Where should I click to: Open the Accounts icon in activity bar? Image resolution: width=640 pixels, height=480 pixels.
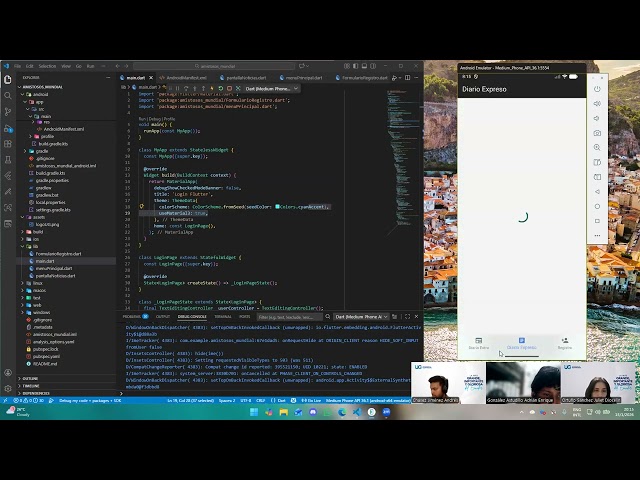point(8,373)
